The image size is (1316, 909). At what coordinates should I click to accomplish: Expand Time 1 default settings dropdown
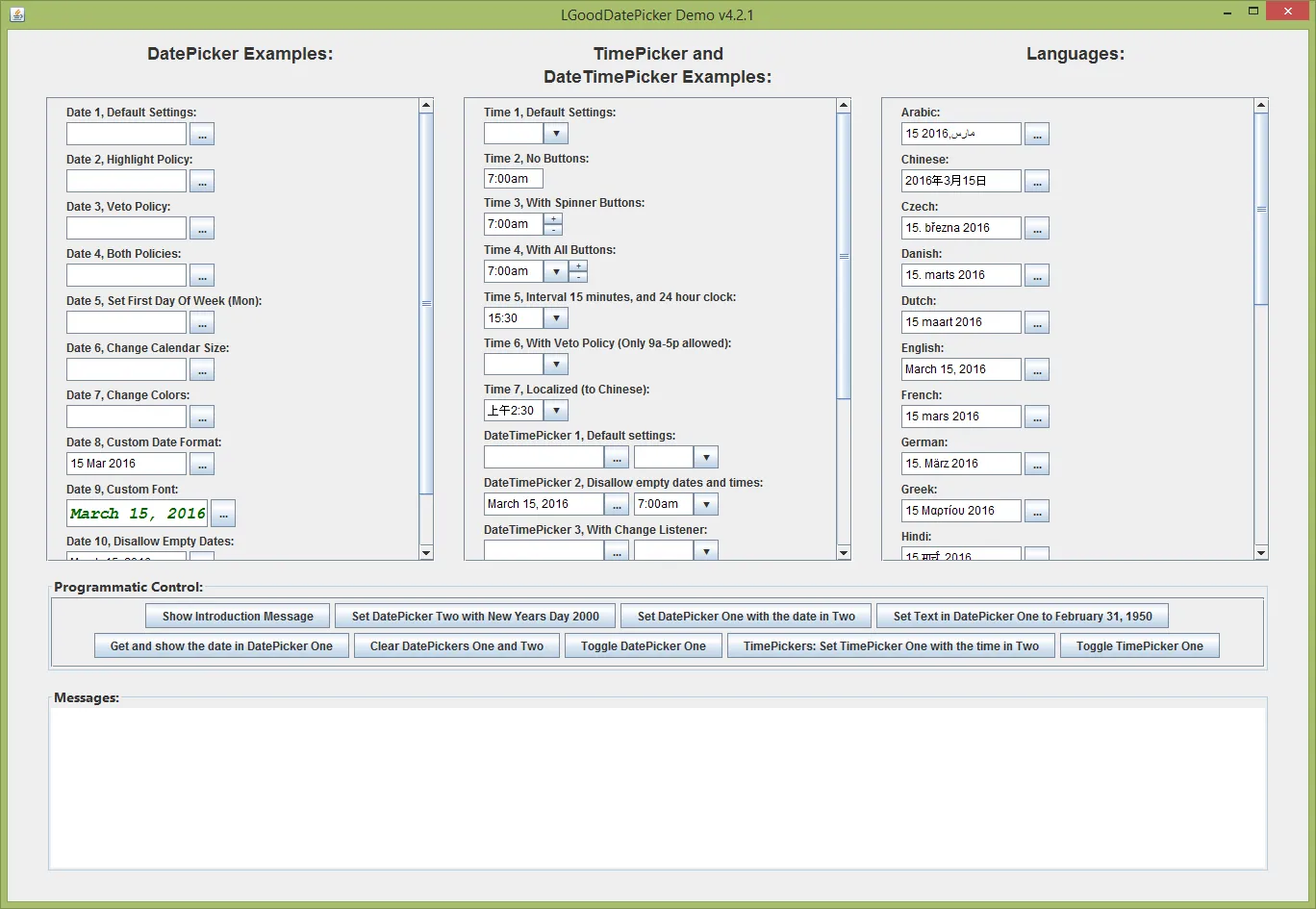tap(556, 134)
